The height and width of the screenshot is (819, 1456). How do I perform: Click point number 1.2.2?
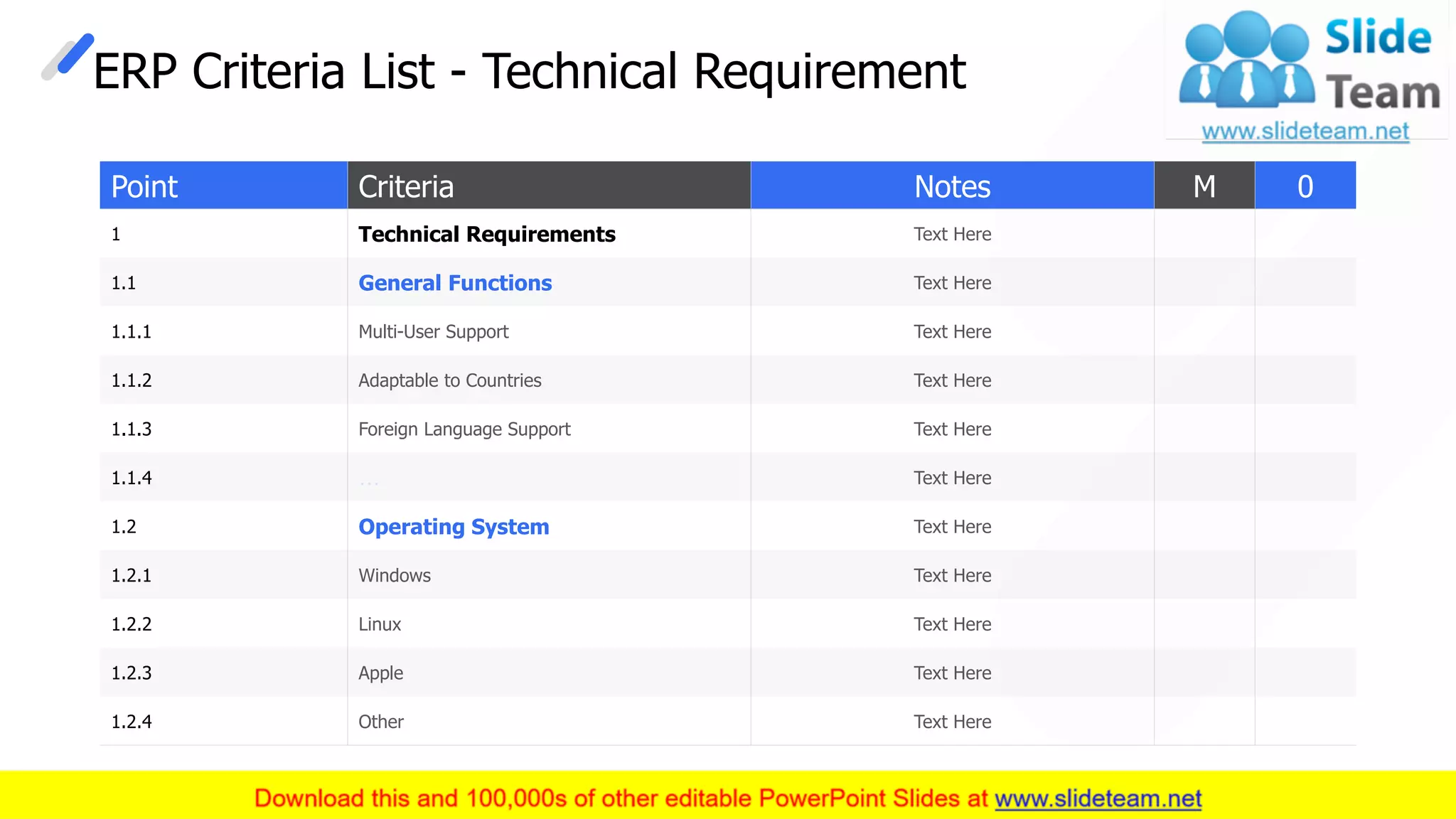(x=132, y=624)
